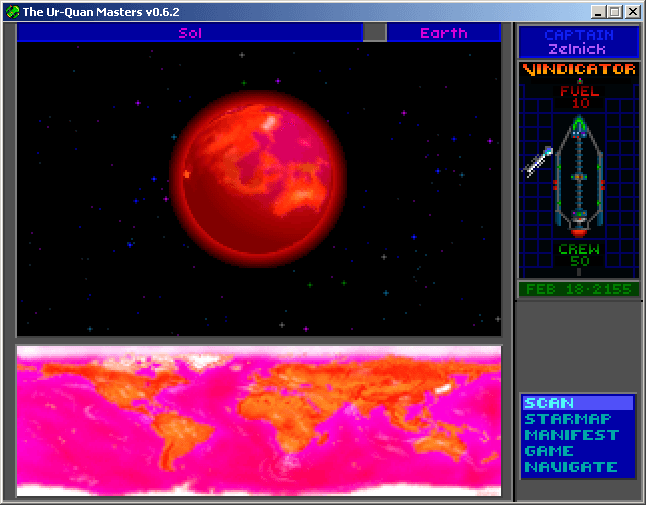This screenshot has height=505, width=646.
Task: Click the 'VINDICATOR' ship name
Action: coord(579,69)
